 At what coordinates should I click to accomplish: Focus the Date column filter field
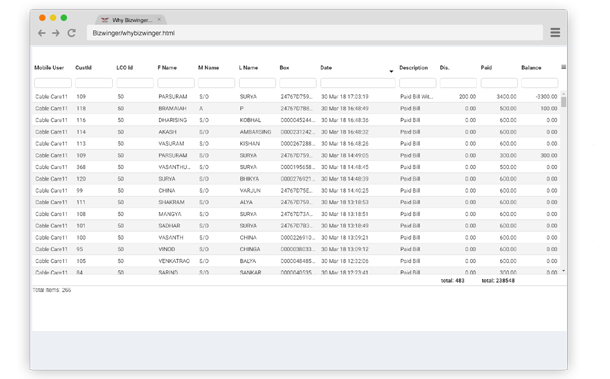(358, 83)
